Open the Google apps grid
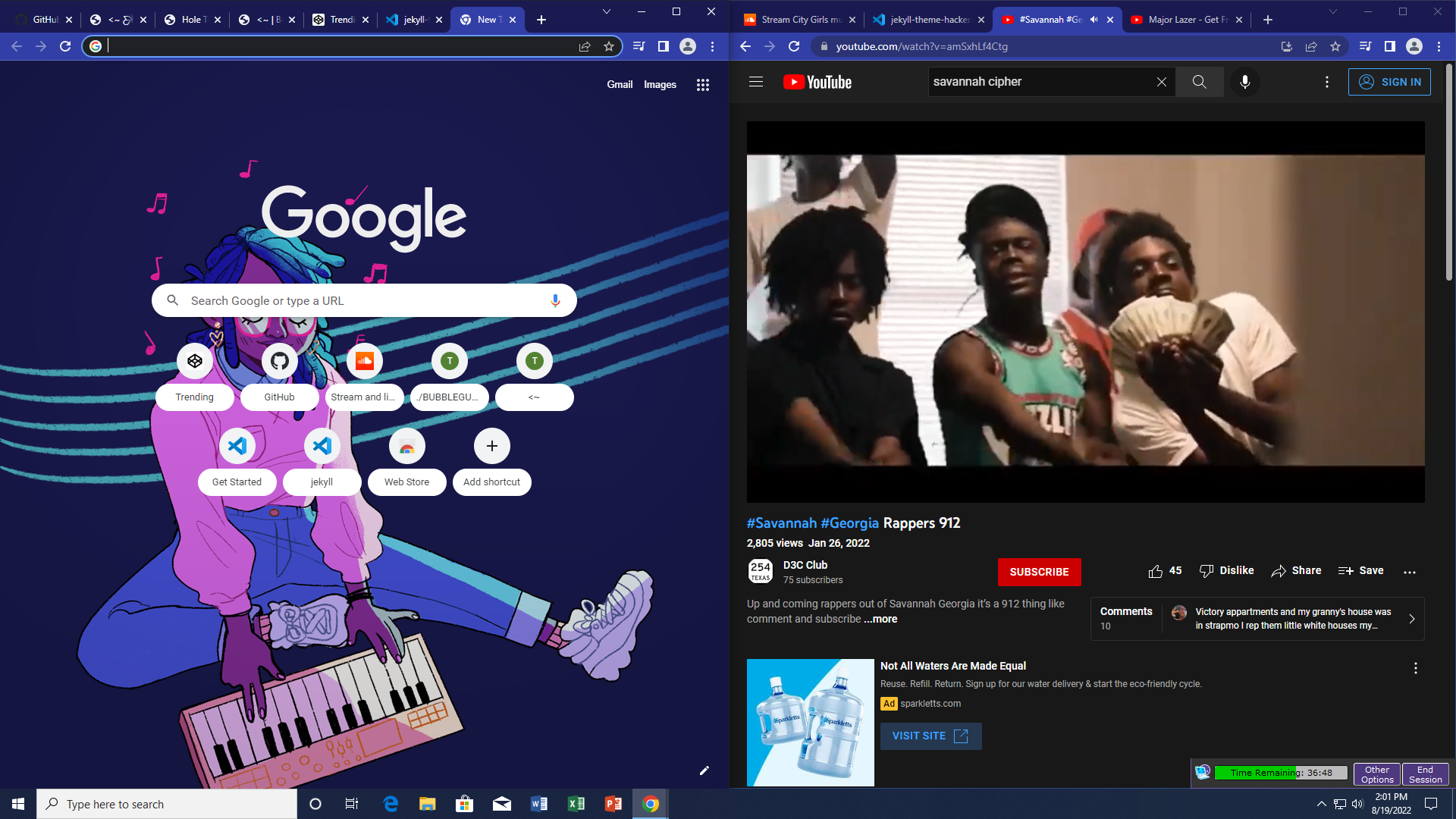 [703, 85]
